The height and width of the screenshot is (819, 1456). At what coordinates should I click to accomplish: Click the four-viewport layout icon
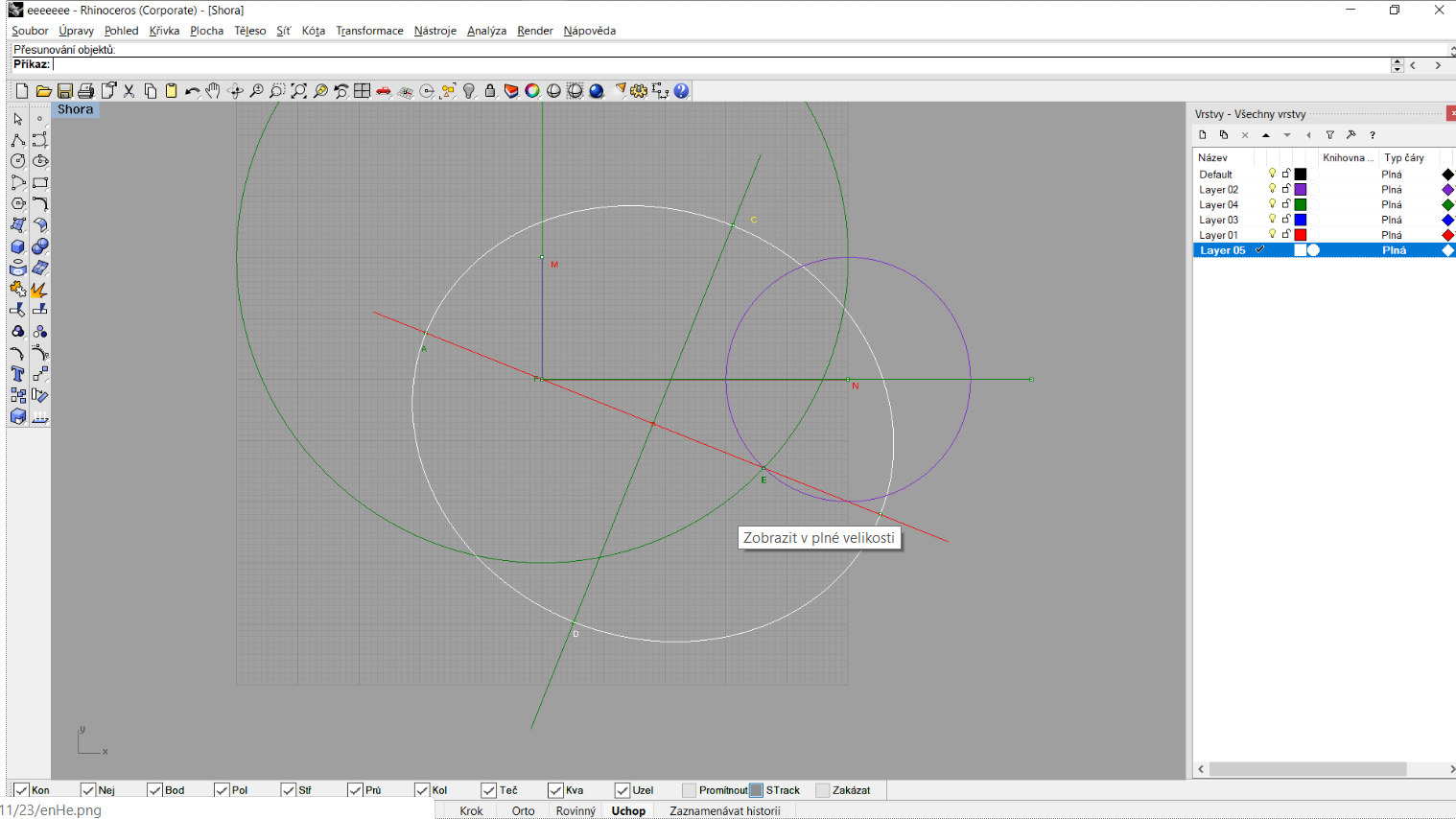coord(362,91)
